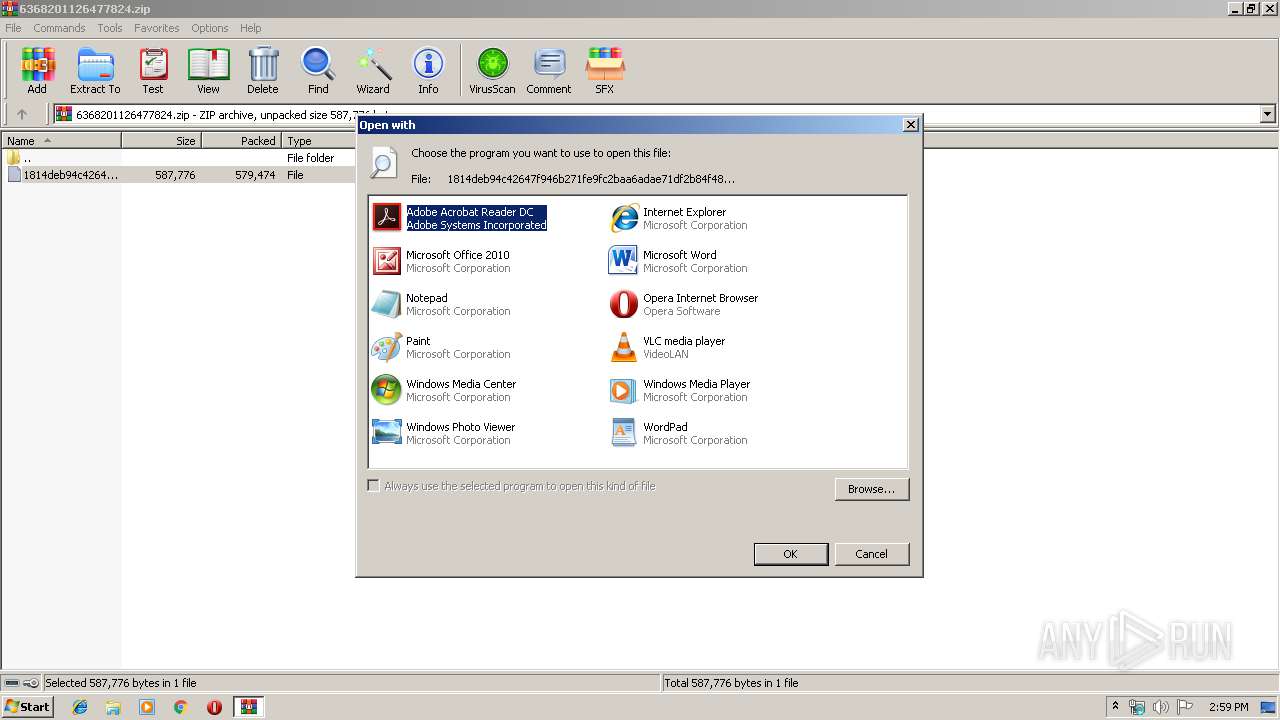Select Windows Photo Viewer program
The image size is (1280, 720).
444,433
